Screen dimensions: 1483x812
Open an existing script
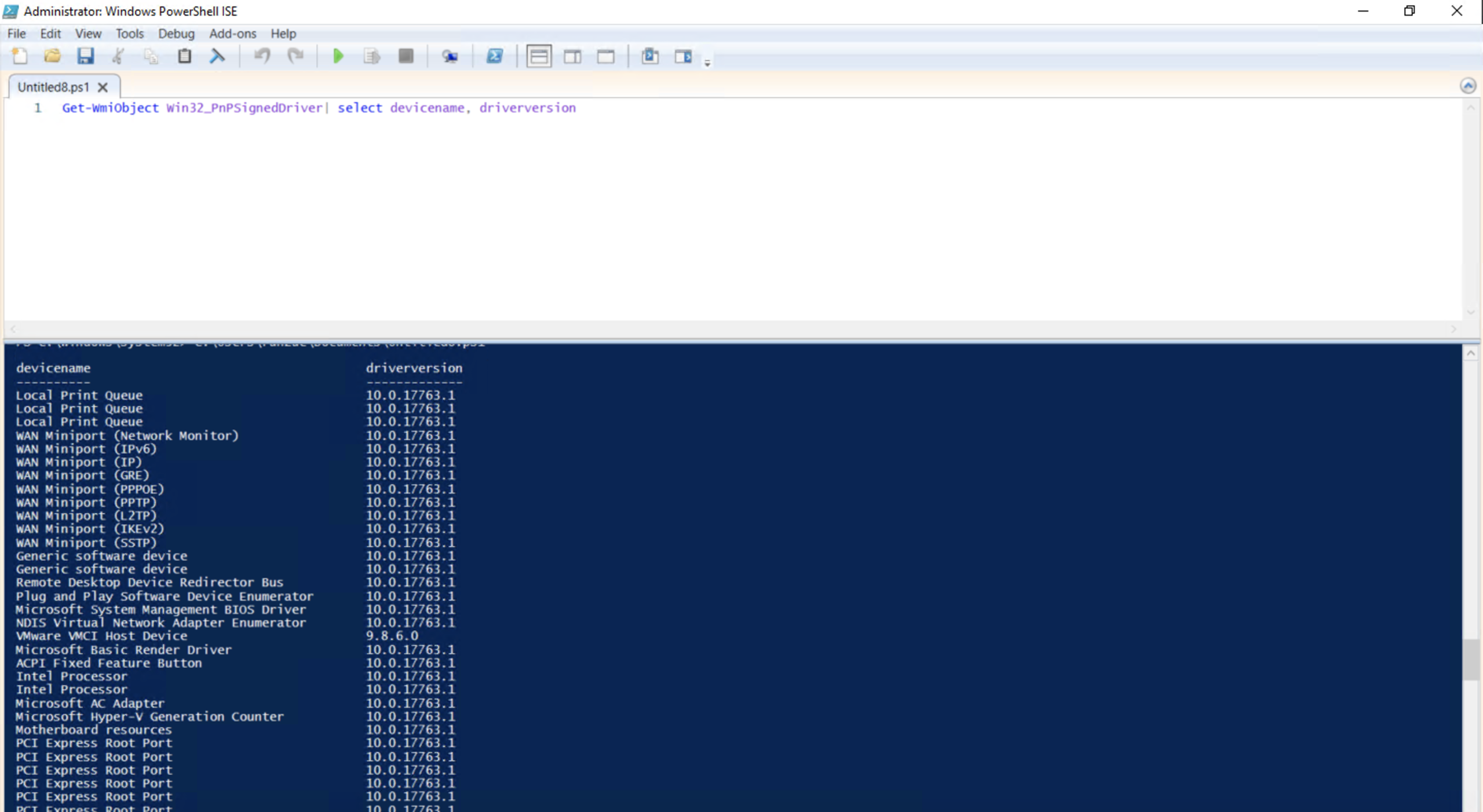coord(52,56)
